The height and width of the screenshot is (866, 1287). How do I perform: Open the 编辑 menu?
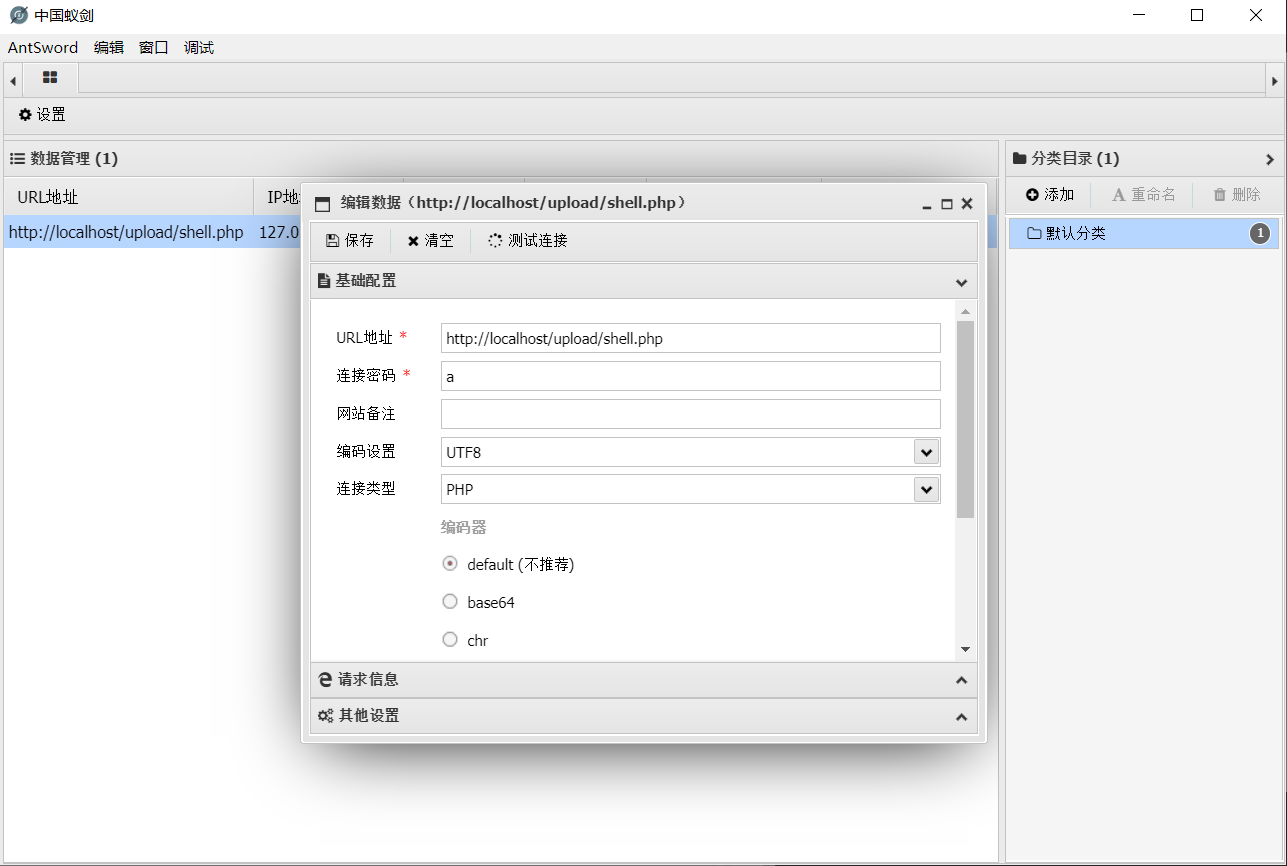tap(109, 48)
